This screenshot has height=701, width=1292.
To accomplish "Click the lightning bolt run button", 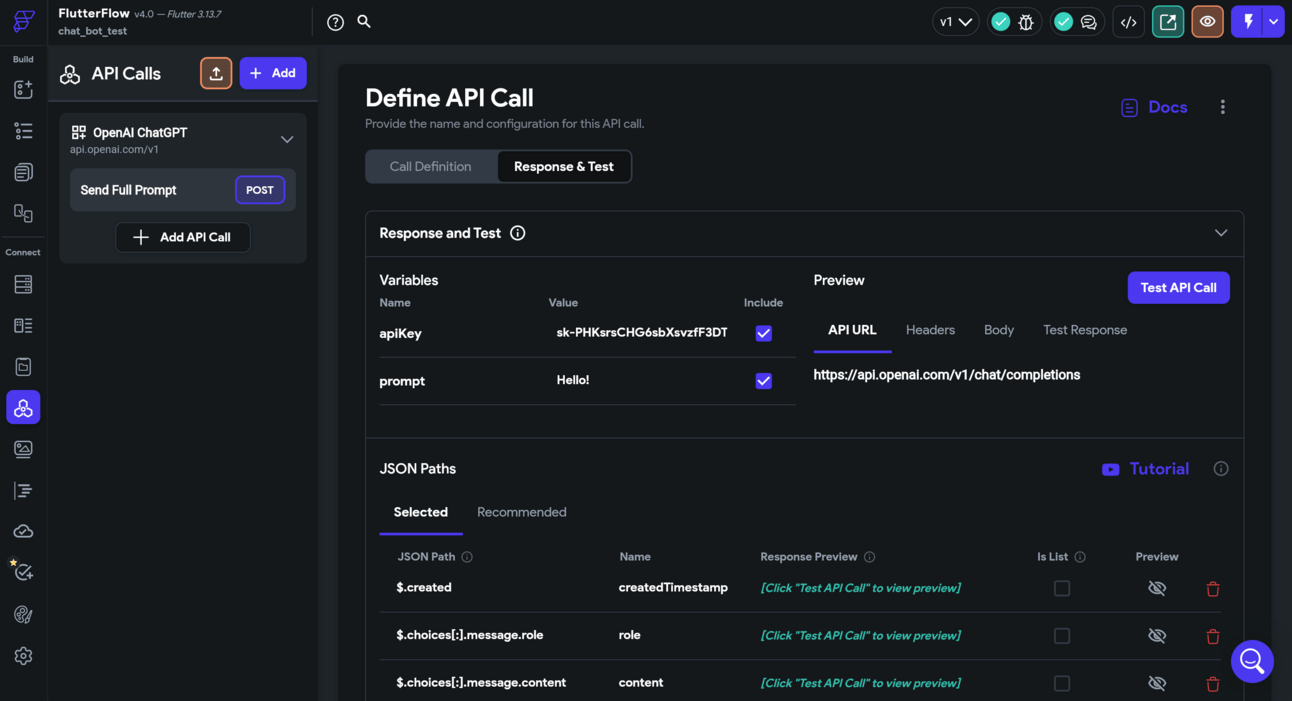I will [1248, 22].
